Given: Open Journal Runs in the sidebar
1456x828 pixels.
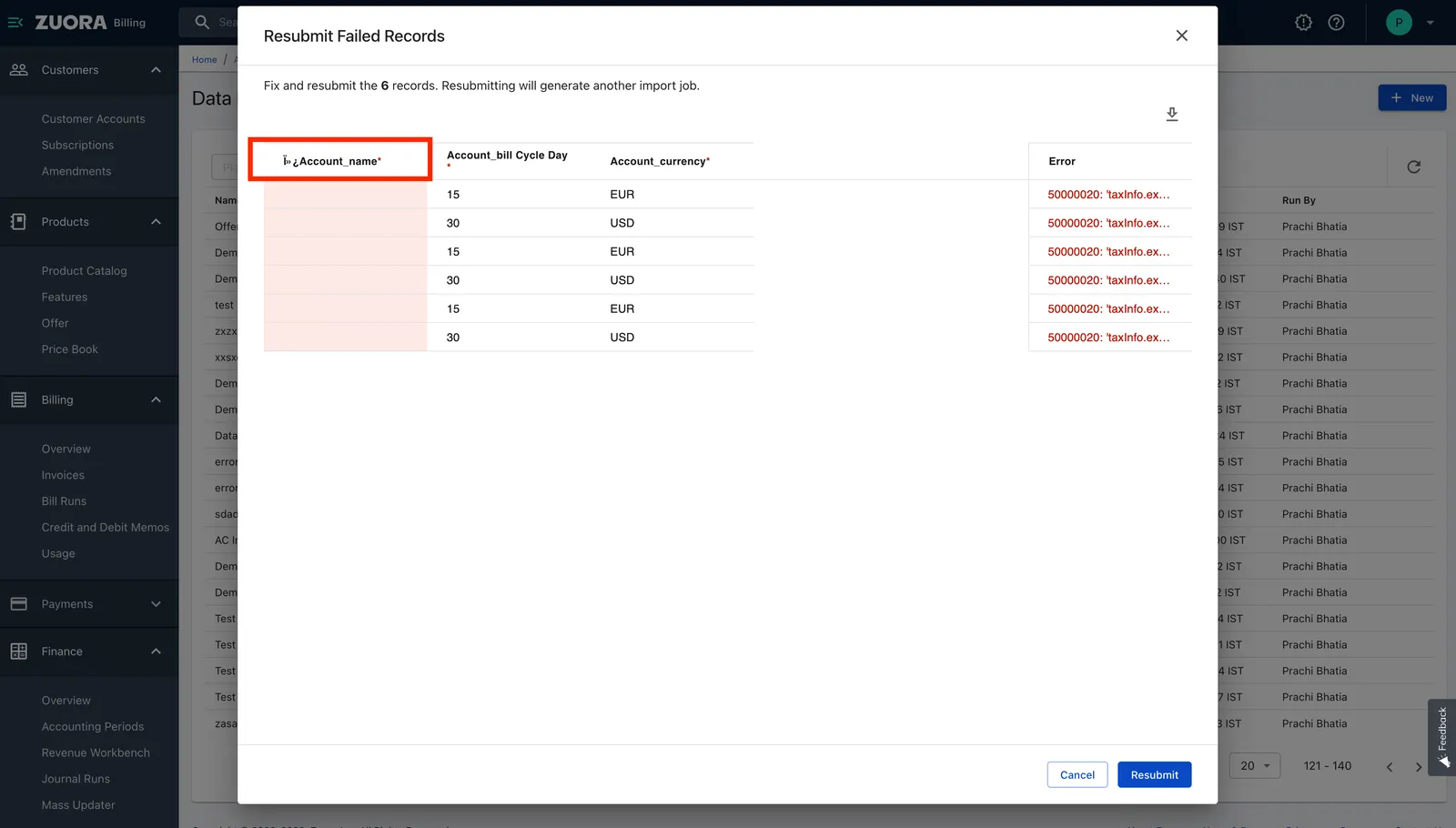Looking at the screenshot, I should coord(76,780).
